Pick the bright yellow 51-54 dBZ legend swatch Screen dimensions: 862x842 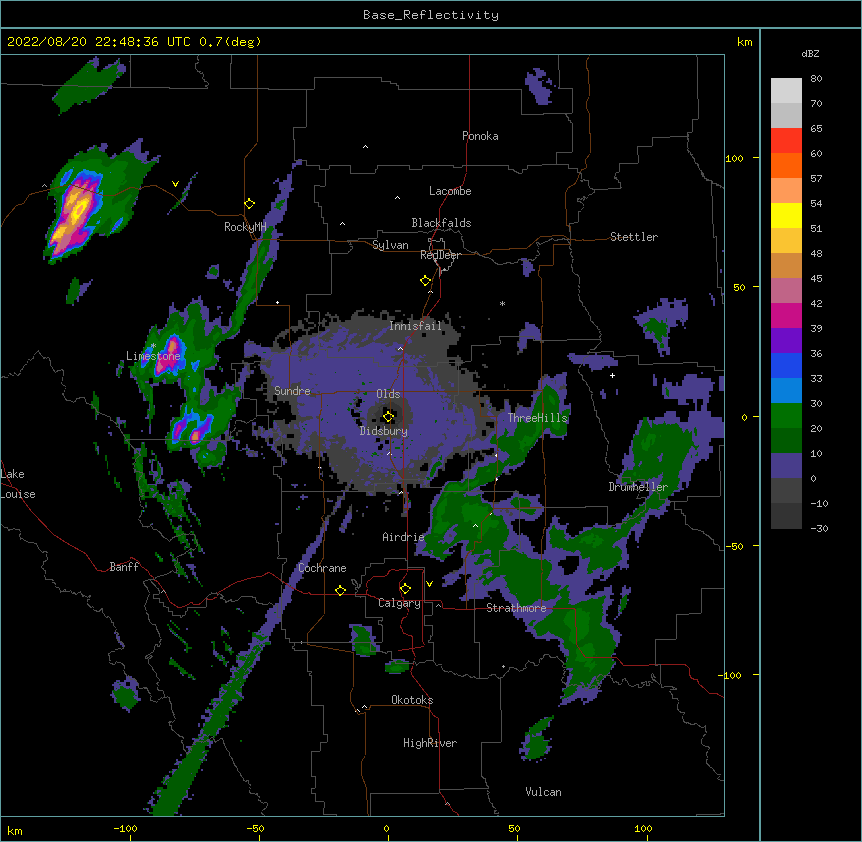786,215
